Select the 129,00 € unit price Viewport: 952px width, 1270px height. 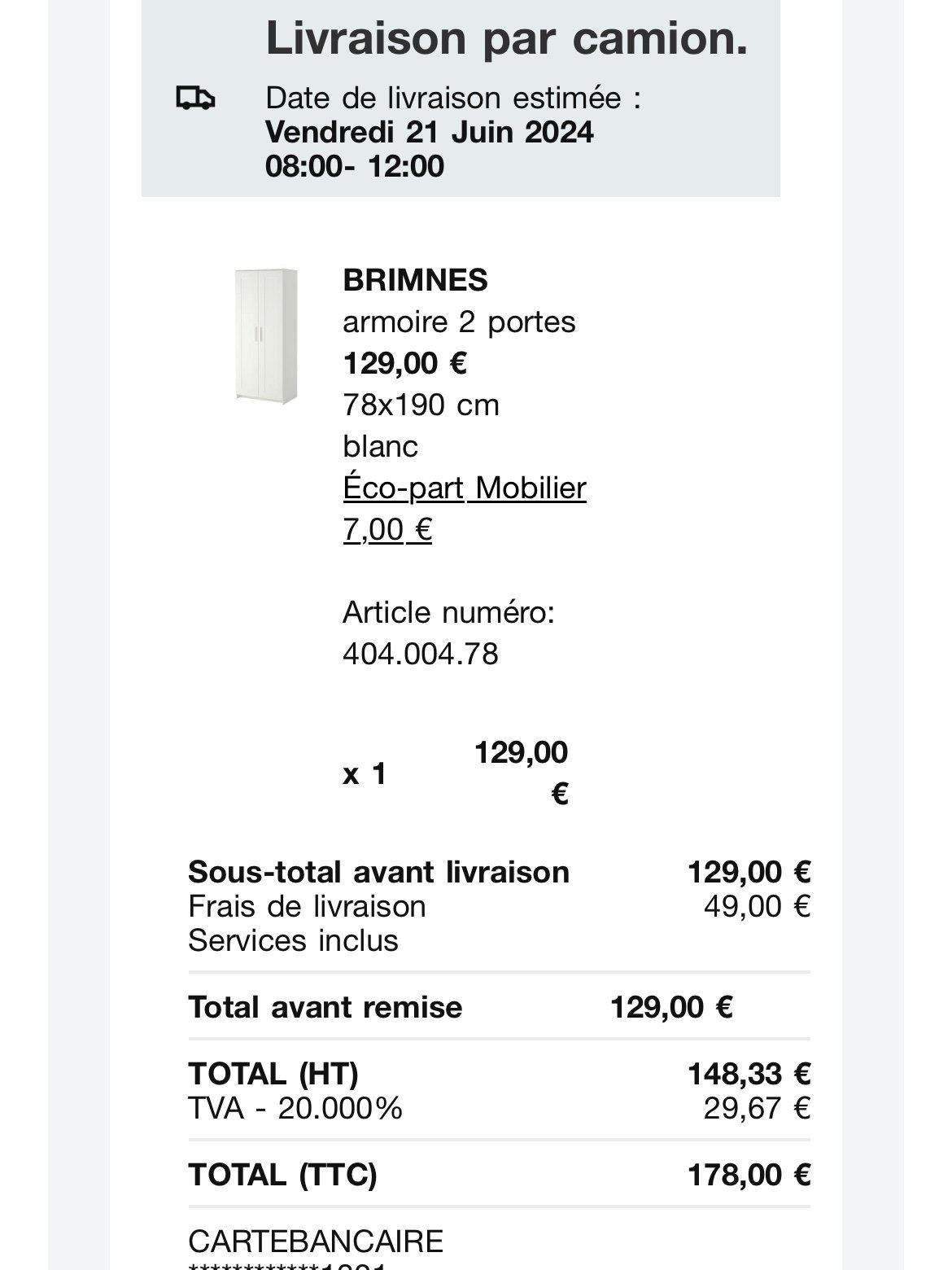pos(404,363)
